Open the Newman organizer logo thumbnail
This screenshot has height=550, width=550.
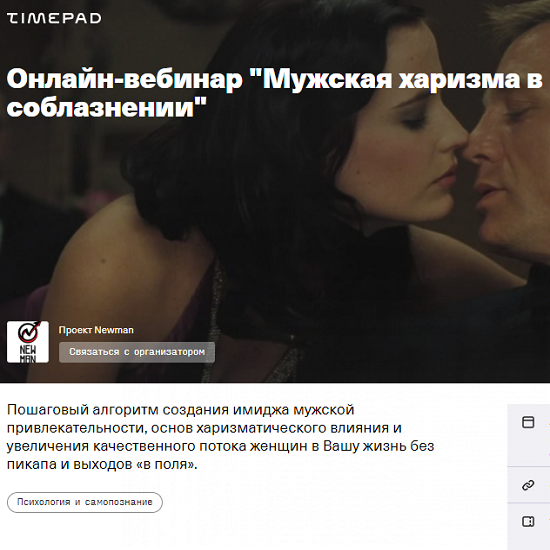28,342
